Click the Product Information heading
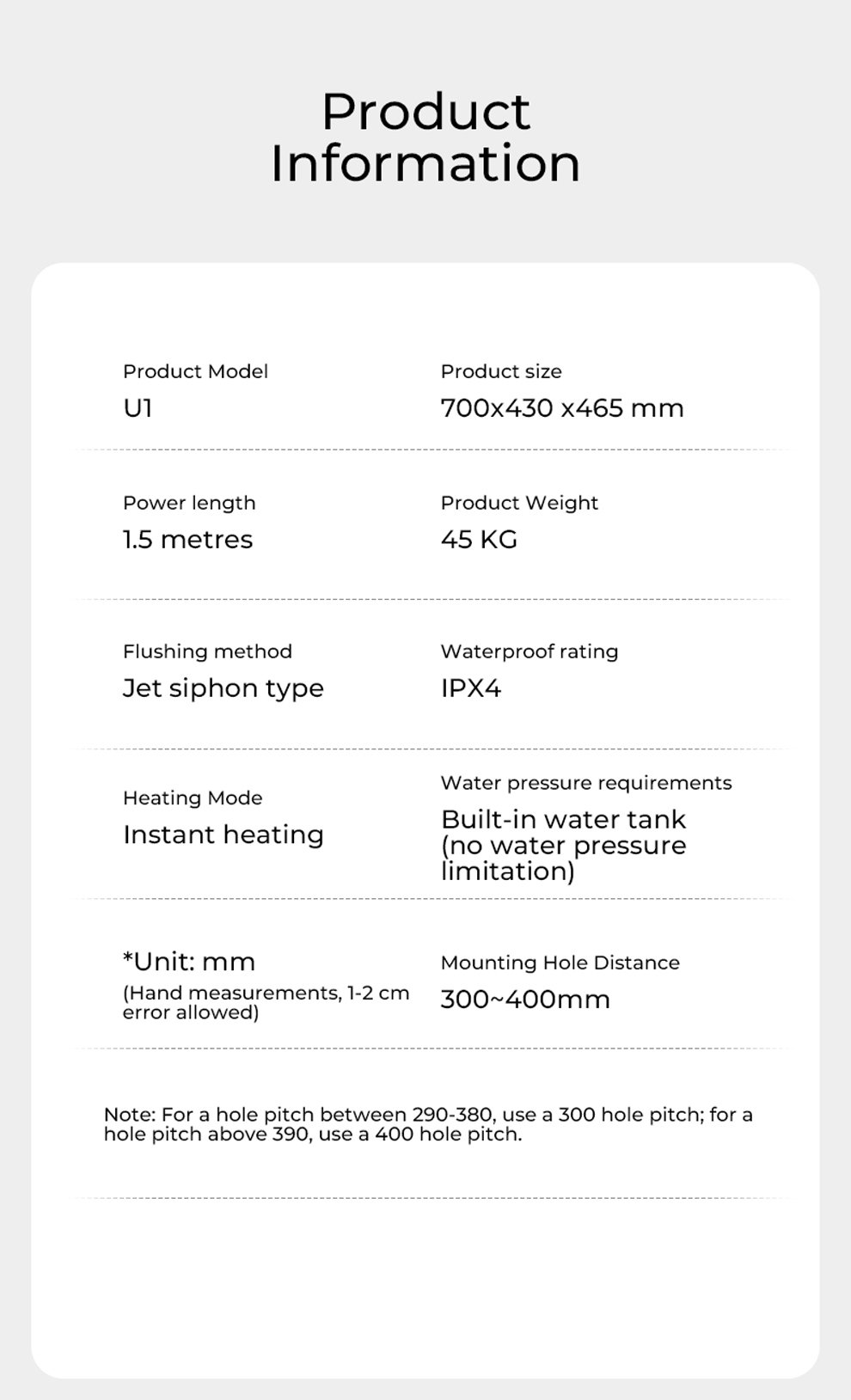The height and width of the screenshot is (1400, 851). [x=425, y=138]
